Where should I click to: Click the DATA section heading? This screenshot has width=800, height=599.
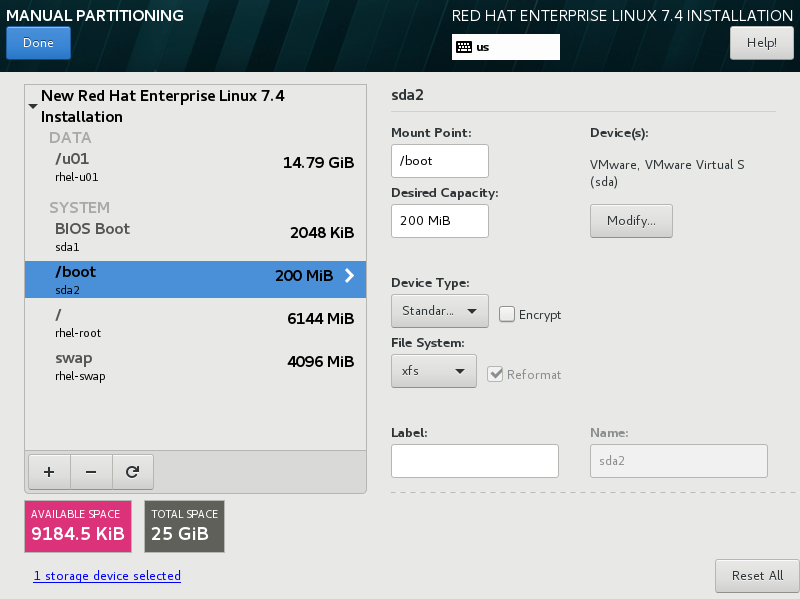pyautogui.click(x=70, y=138)
